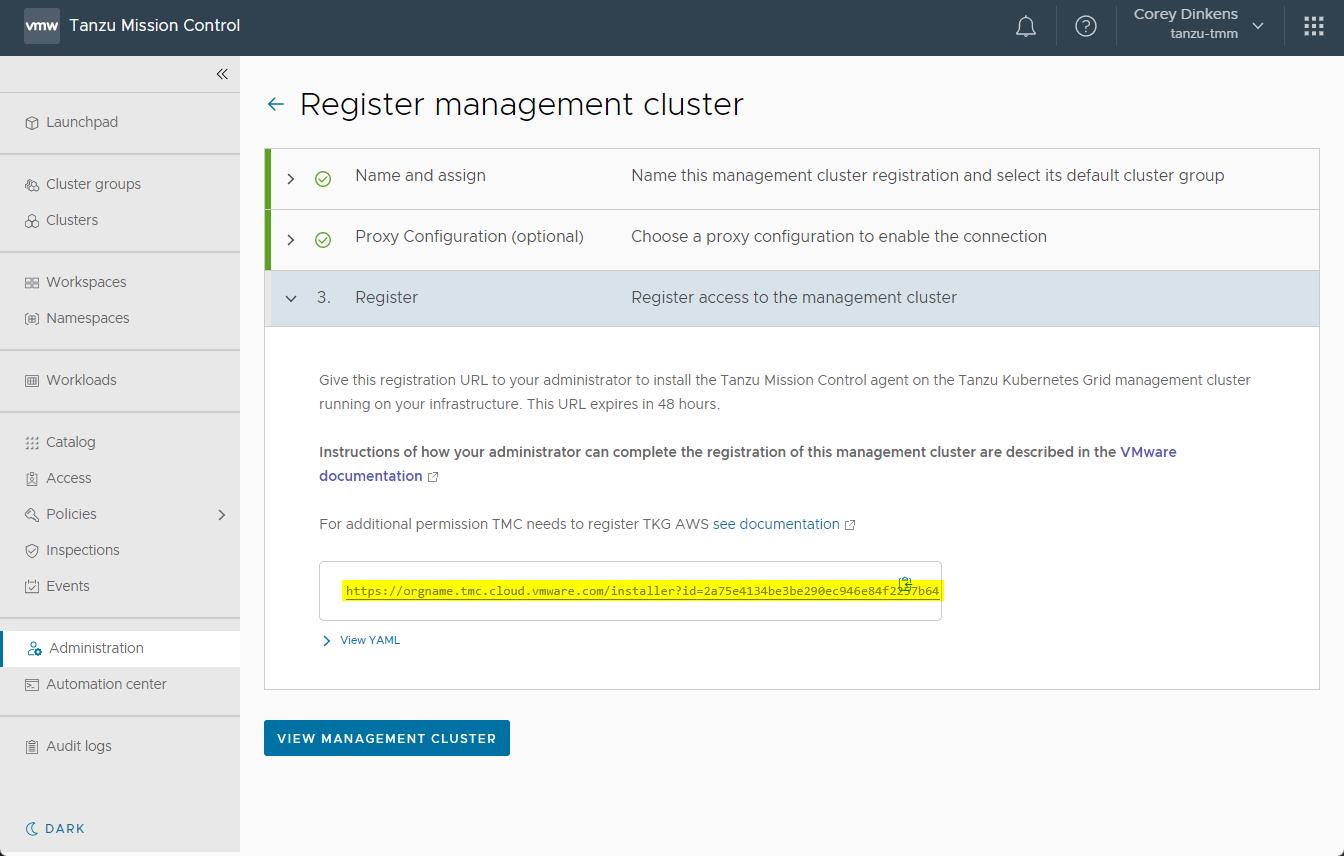Open the apps grid switcher icon
This screenshot has height=856, width=1344.
point(1314,27)
